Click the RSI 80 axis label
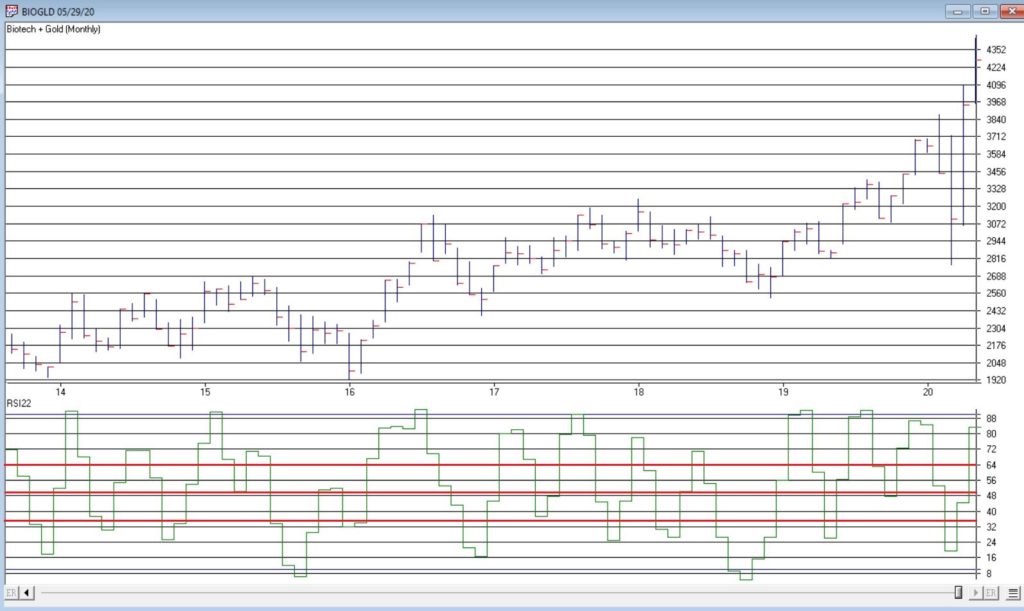 991,434
